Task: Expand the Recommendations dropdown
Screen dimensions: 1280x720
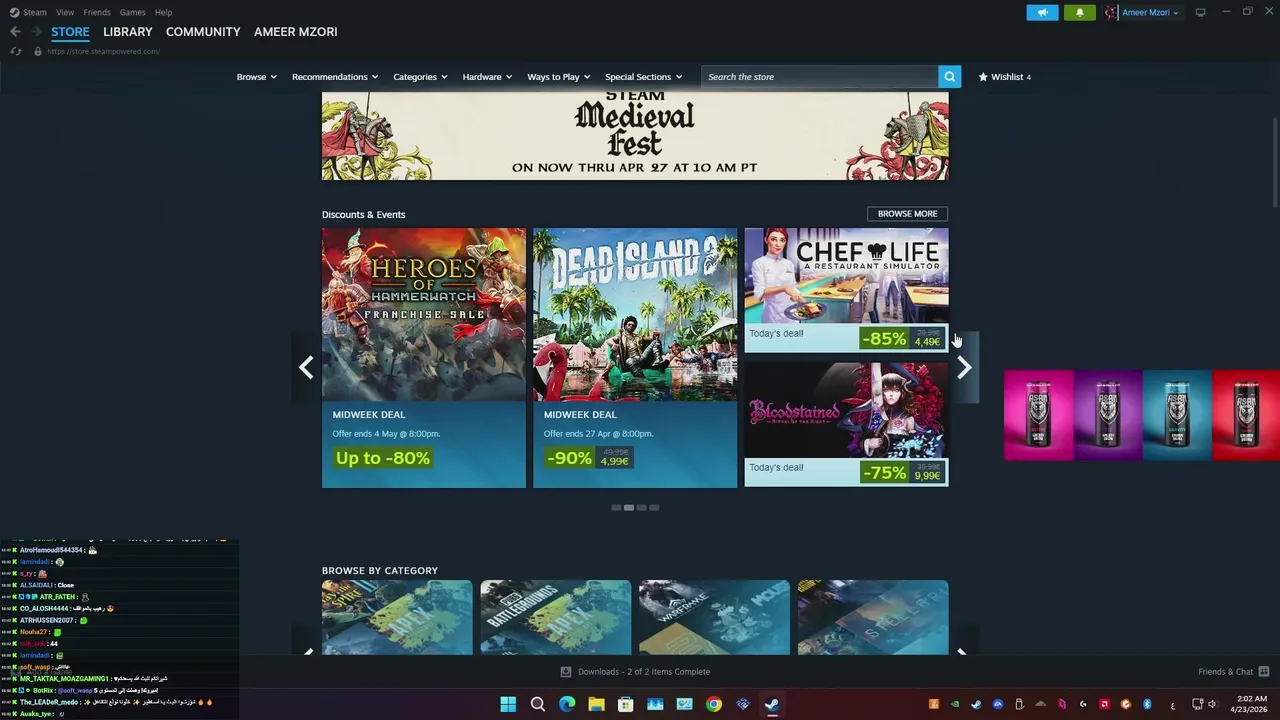Action: point(335,76)
